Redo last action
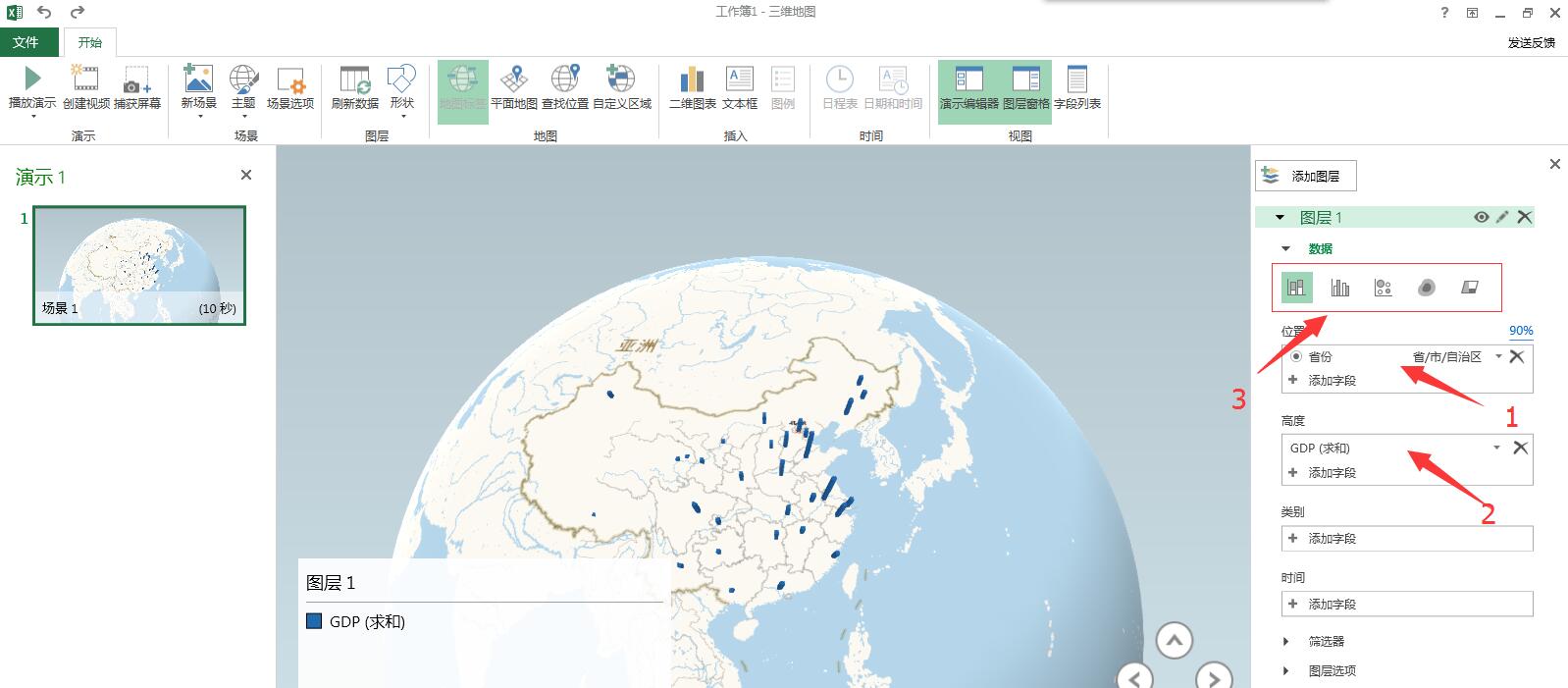Screen dimensions: 1568x688 tap(78, 12)
